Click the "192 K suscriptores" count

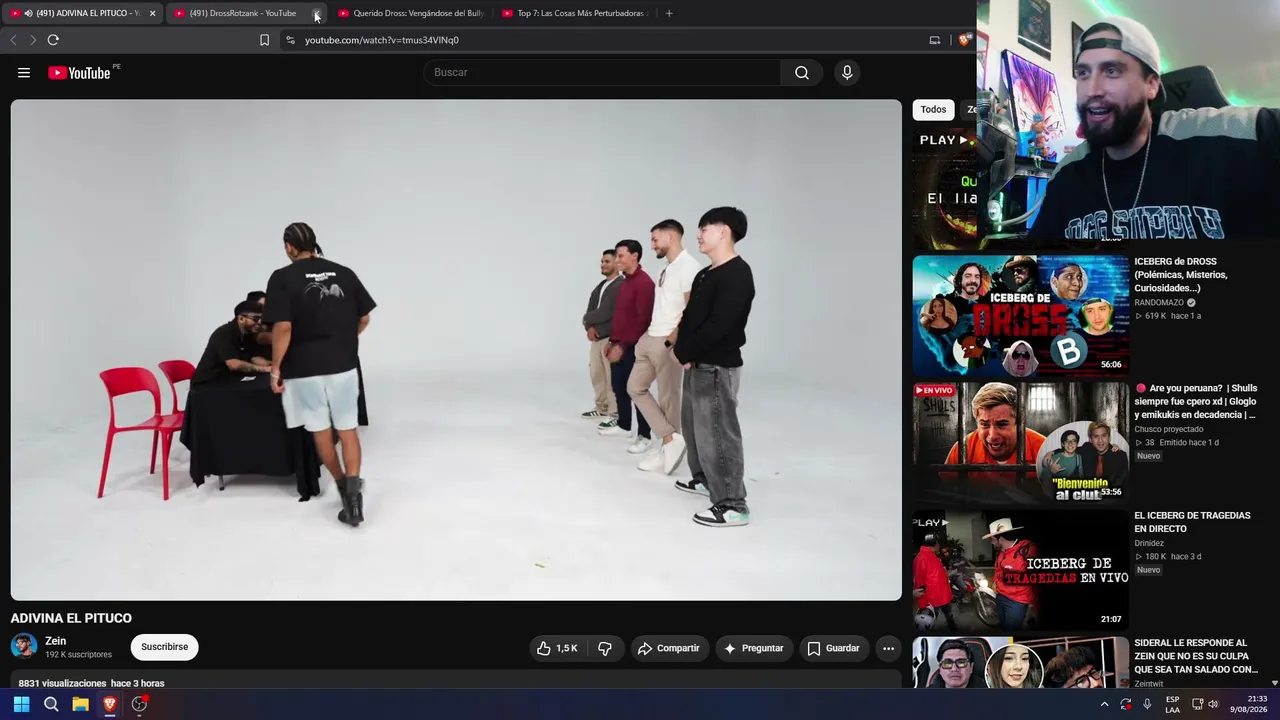[78, 655]
